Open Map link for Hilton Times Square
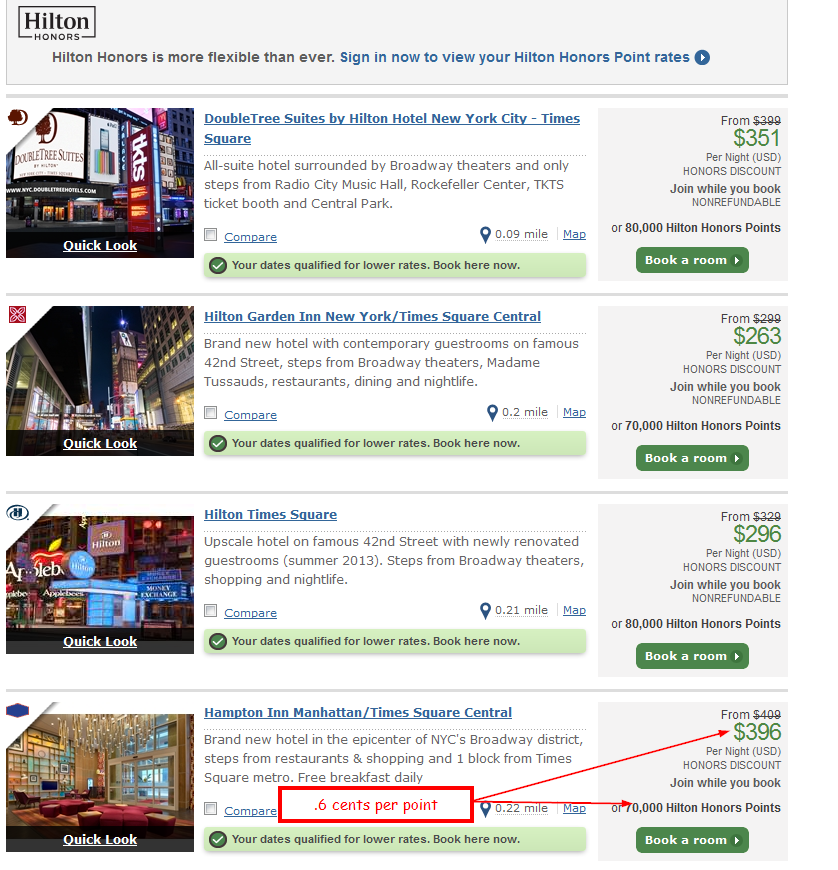Viewport: 838px width, 870px height. click(574, 610)
